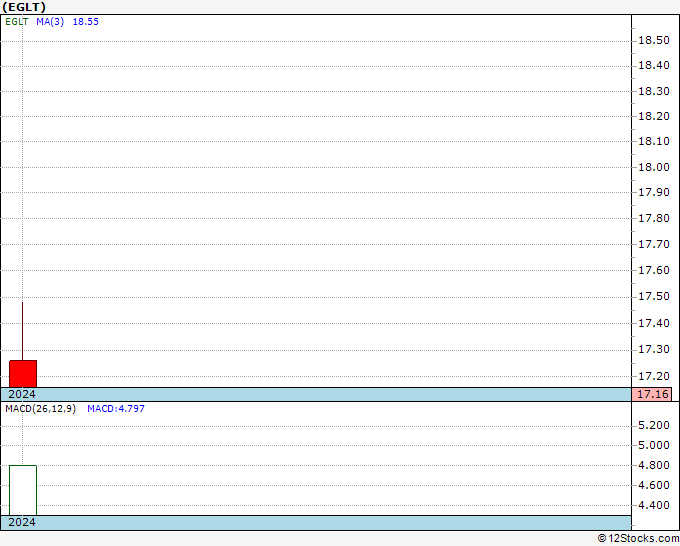Click the 4.600 MACD axis label
This screenshot has width=680, height=546.
pos(654,485)
